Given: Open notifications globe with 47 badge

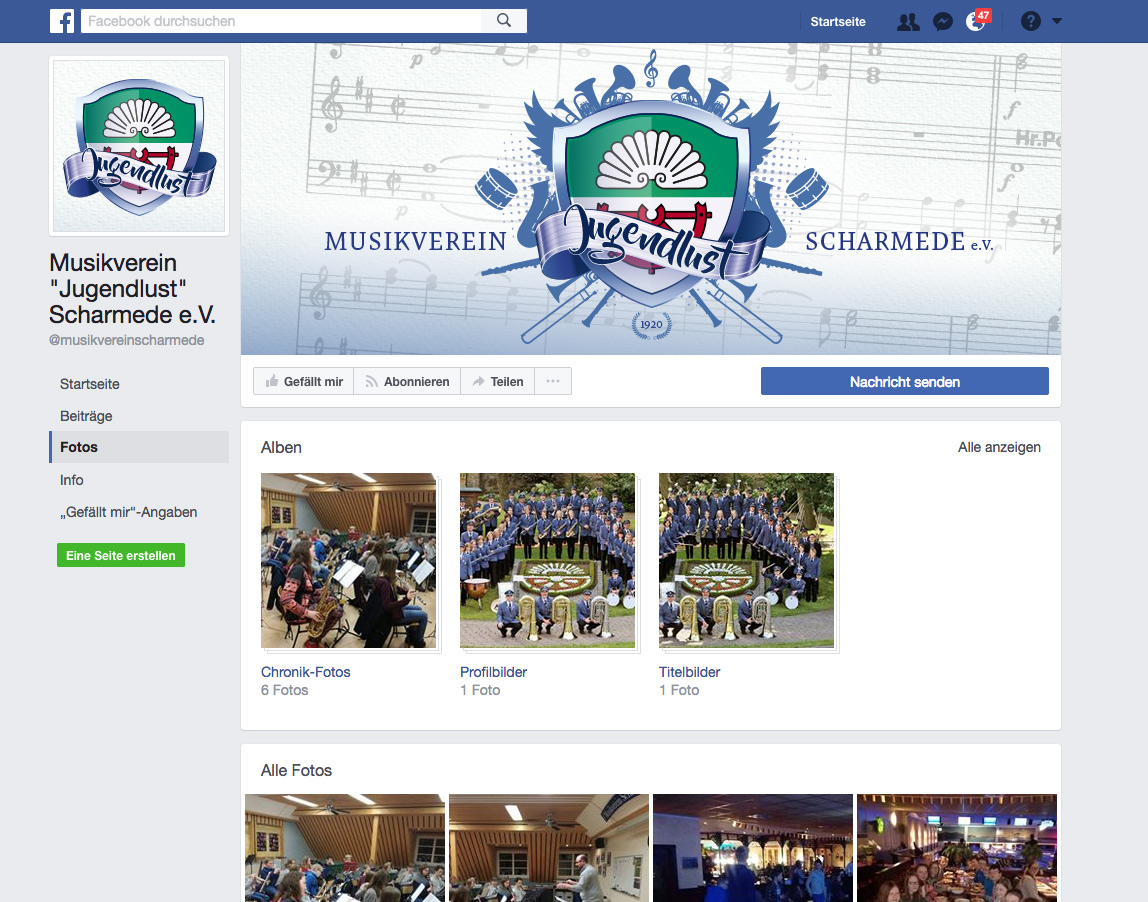Looking at the screenshot, I should (977, 21).
